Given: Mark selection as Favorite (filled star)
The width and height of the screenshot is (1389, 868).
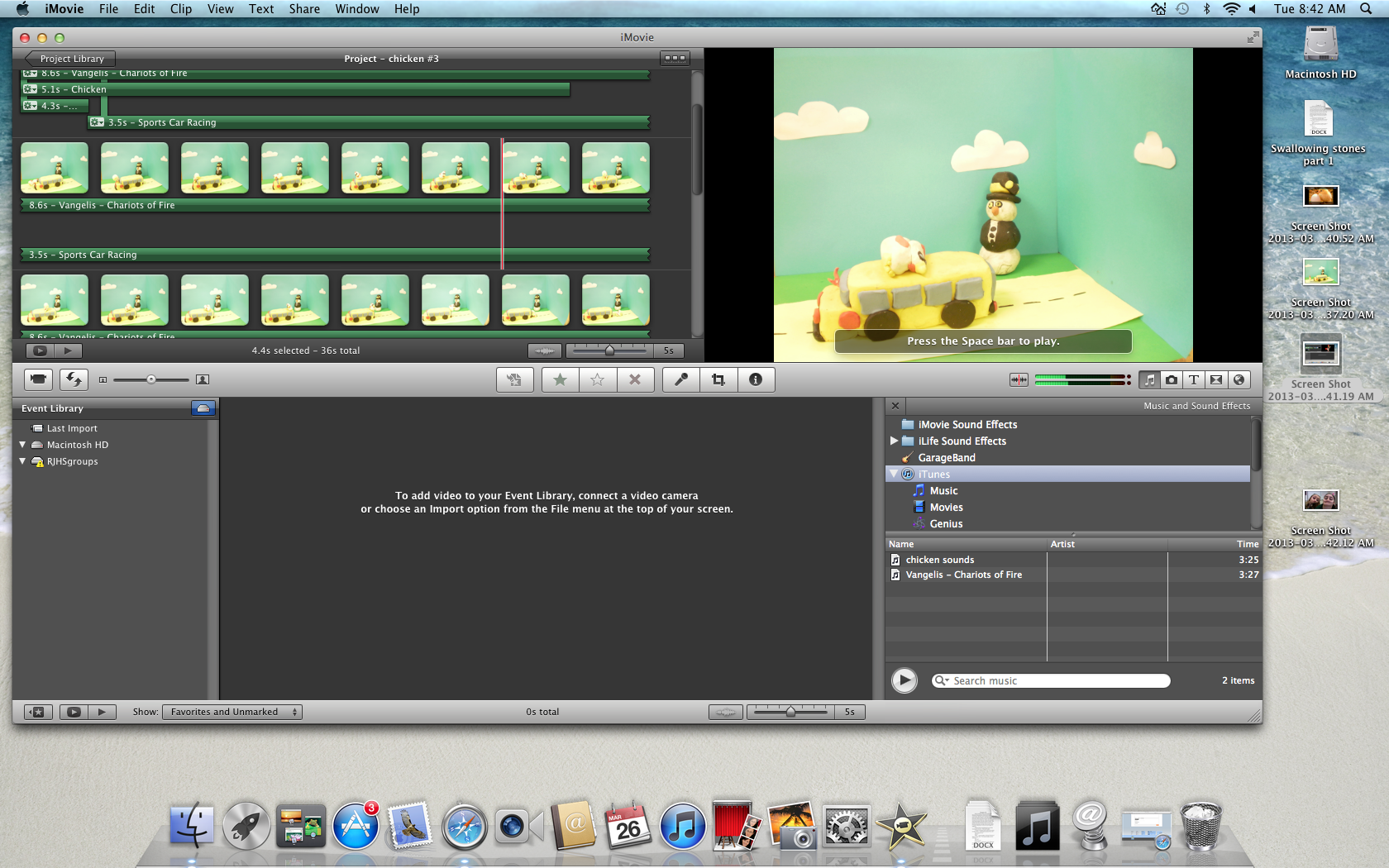Looking at the screenshot, I should point(560,379).
